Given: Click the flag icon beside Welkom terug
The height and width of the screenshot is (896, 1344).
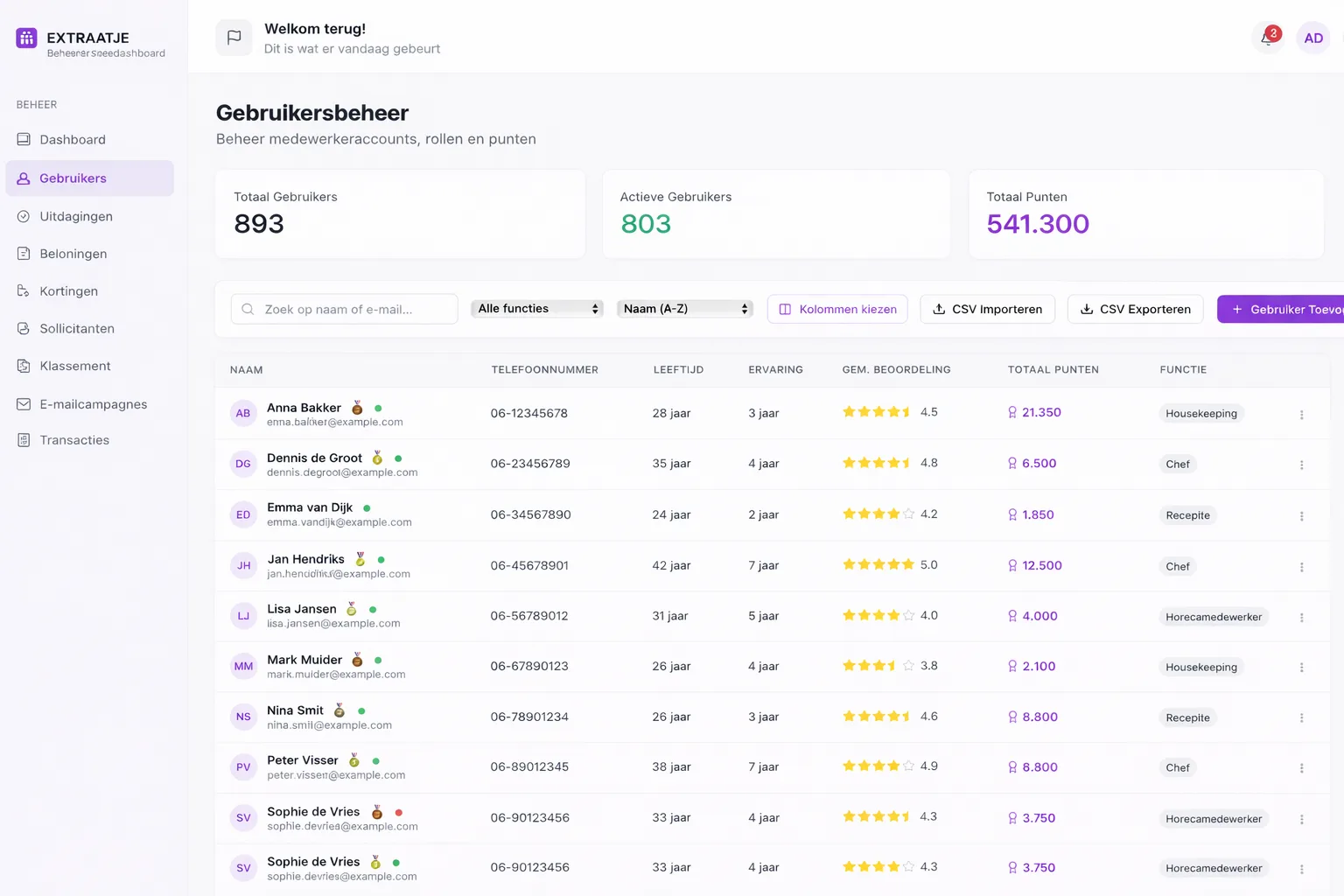Looking at the screenshot, I should [234, 38].
